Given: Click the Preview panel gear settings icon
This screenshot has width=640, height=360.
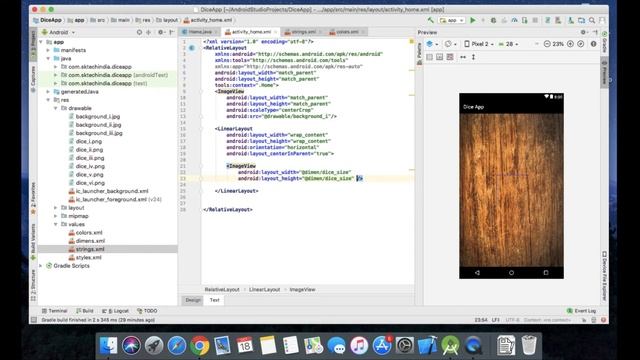Looking at the screenshot, I should pos(583,32).
